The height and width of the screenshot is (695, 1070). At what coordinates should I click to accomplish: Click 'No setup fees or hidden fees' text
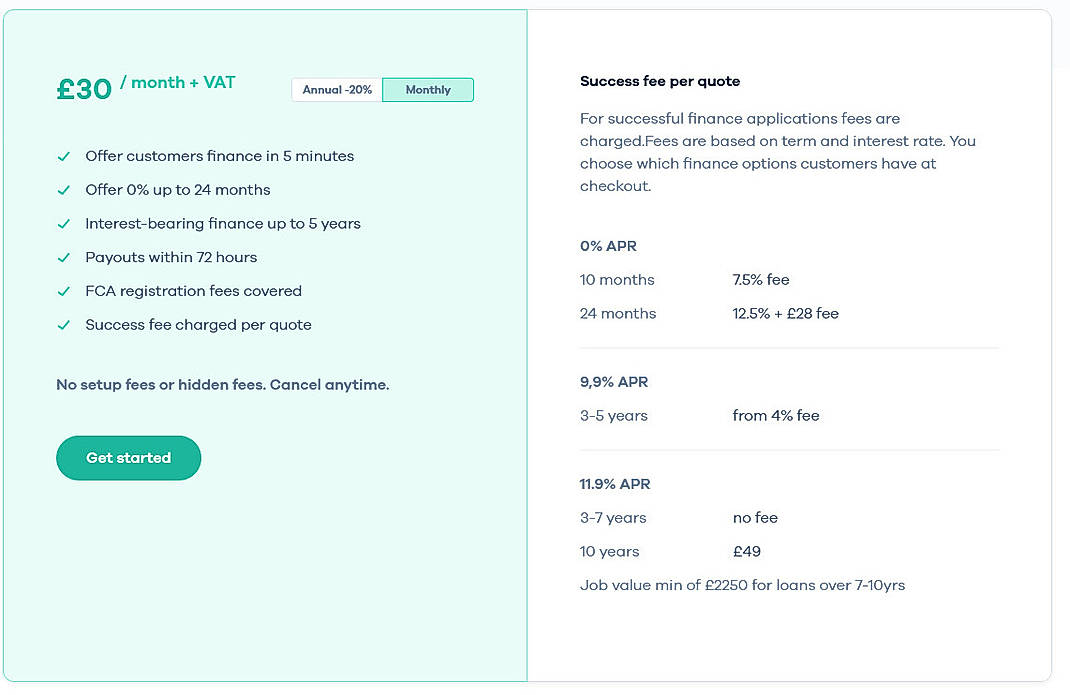tap(222, 384)
